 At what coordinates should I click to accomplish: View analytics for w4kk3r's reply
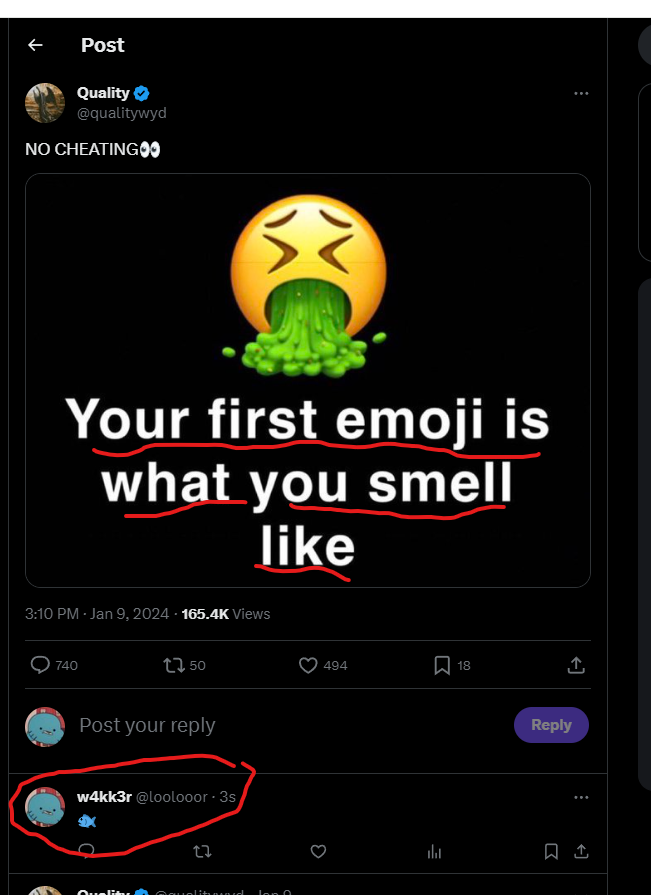pyautogui.click(x=434, y=852)
